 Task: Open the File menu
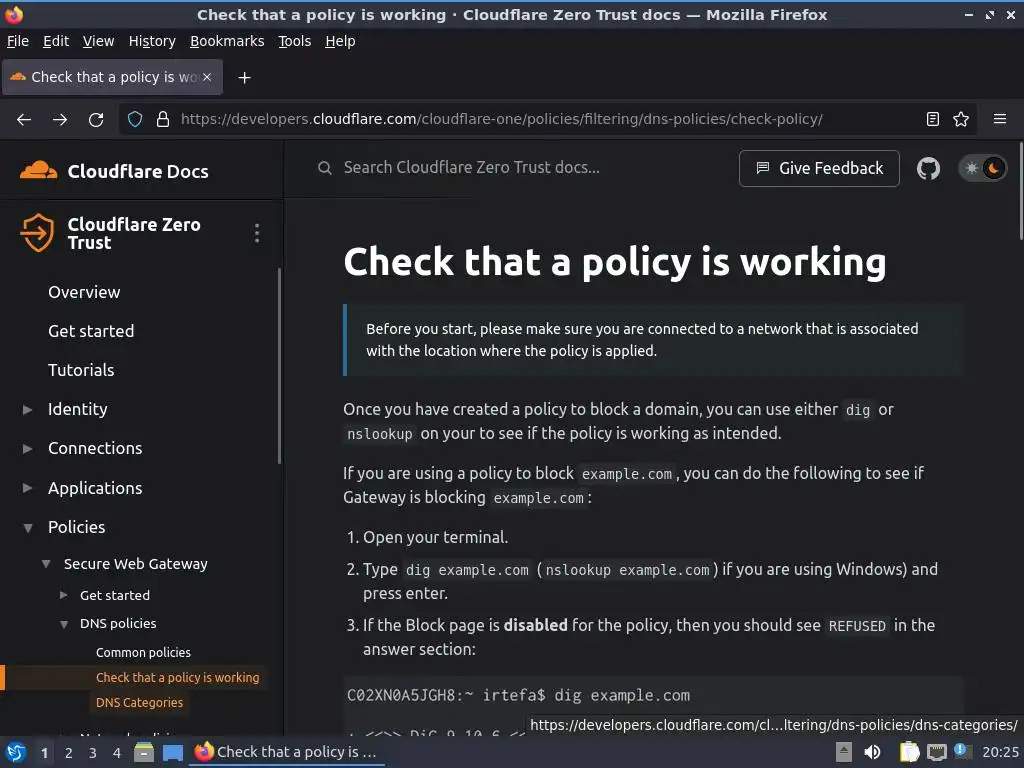[x=18, y=41]
